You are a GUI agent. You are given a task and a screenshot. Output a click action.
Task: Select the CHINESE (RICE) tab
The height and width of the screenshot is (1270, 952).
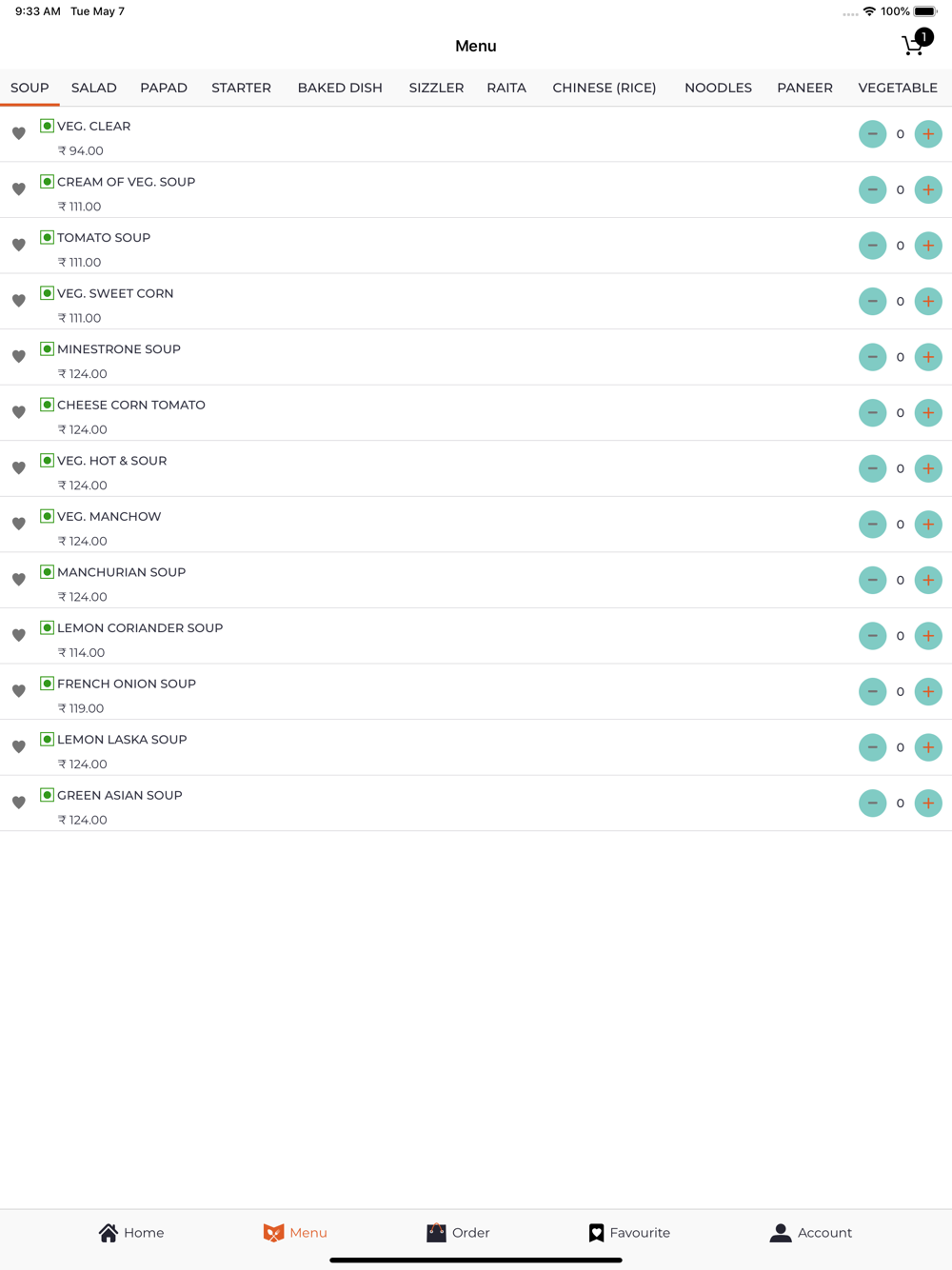click(x=605, y=88)
